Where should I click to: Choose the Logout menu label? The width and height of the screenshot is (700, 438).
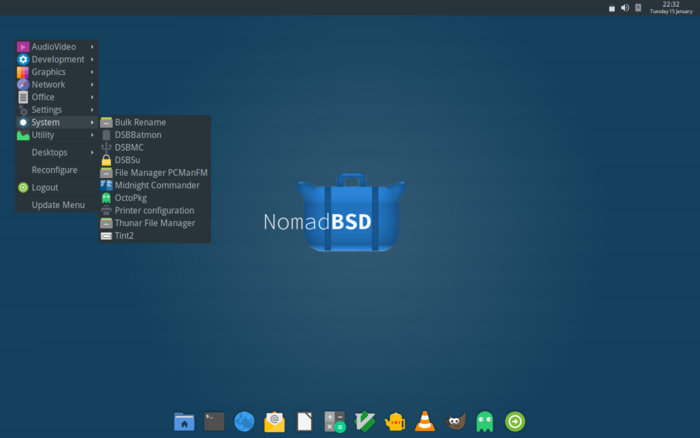(45, 188)
